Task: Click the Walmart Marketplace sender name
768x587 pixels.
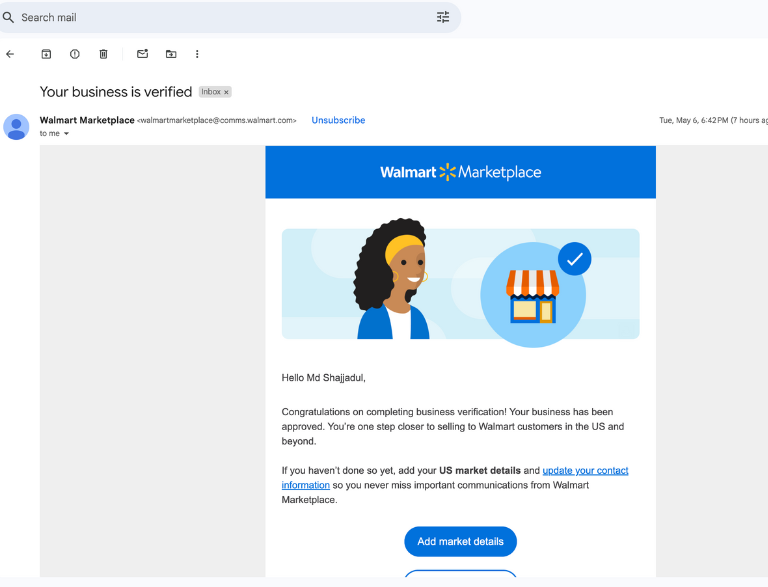Action: pyautogui.click(x=87, y=120)
